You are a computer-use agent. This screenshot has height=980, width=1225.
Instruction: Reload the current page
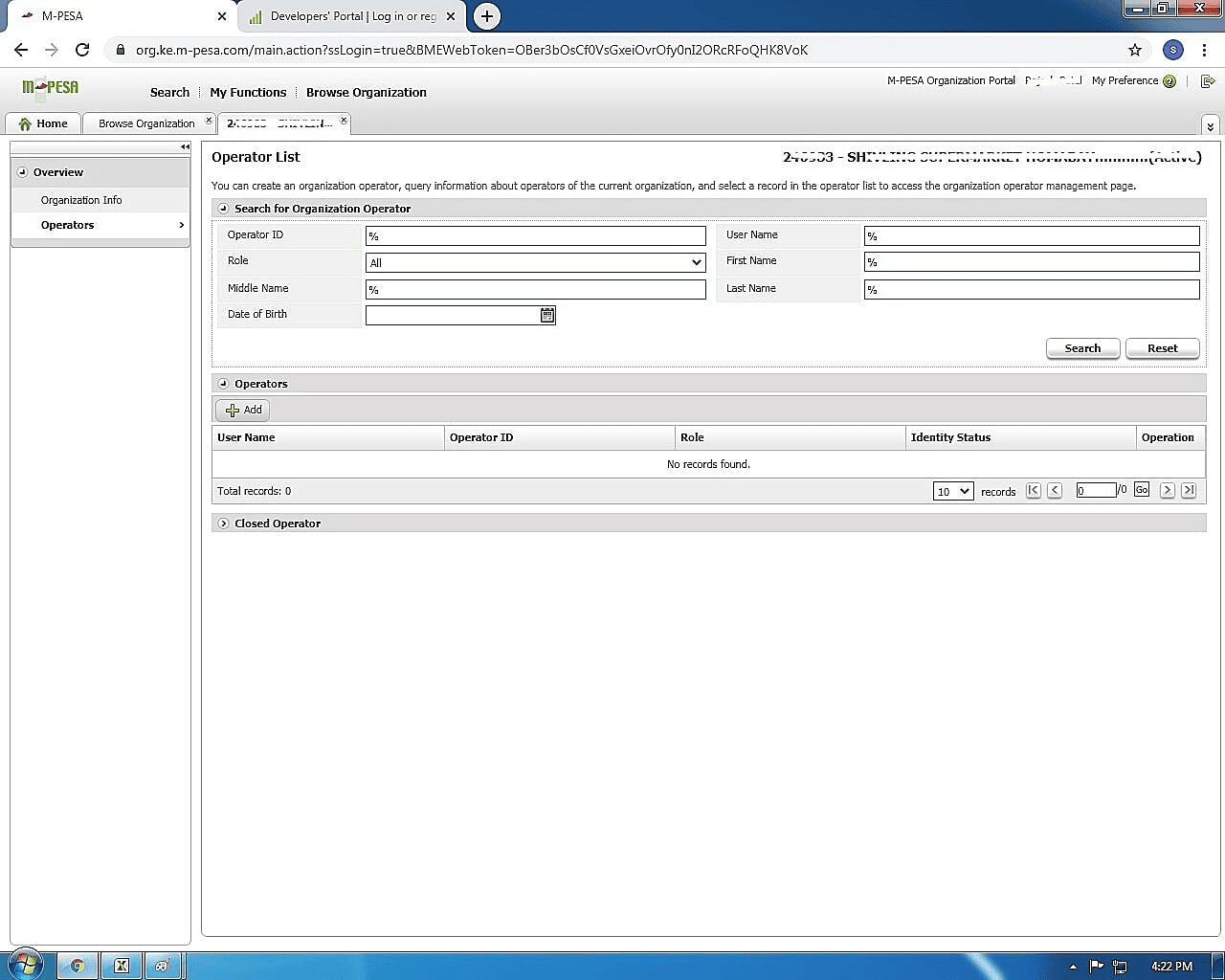82,50
